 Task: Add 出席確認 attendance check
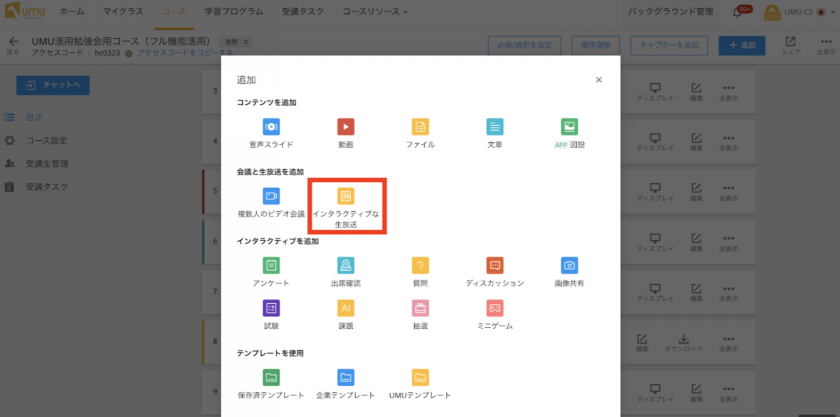pyautogui.click(x=346, y=265)
